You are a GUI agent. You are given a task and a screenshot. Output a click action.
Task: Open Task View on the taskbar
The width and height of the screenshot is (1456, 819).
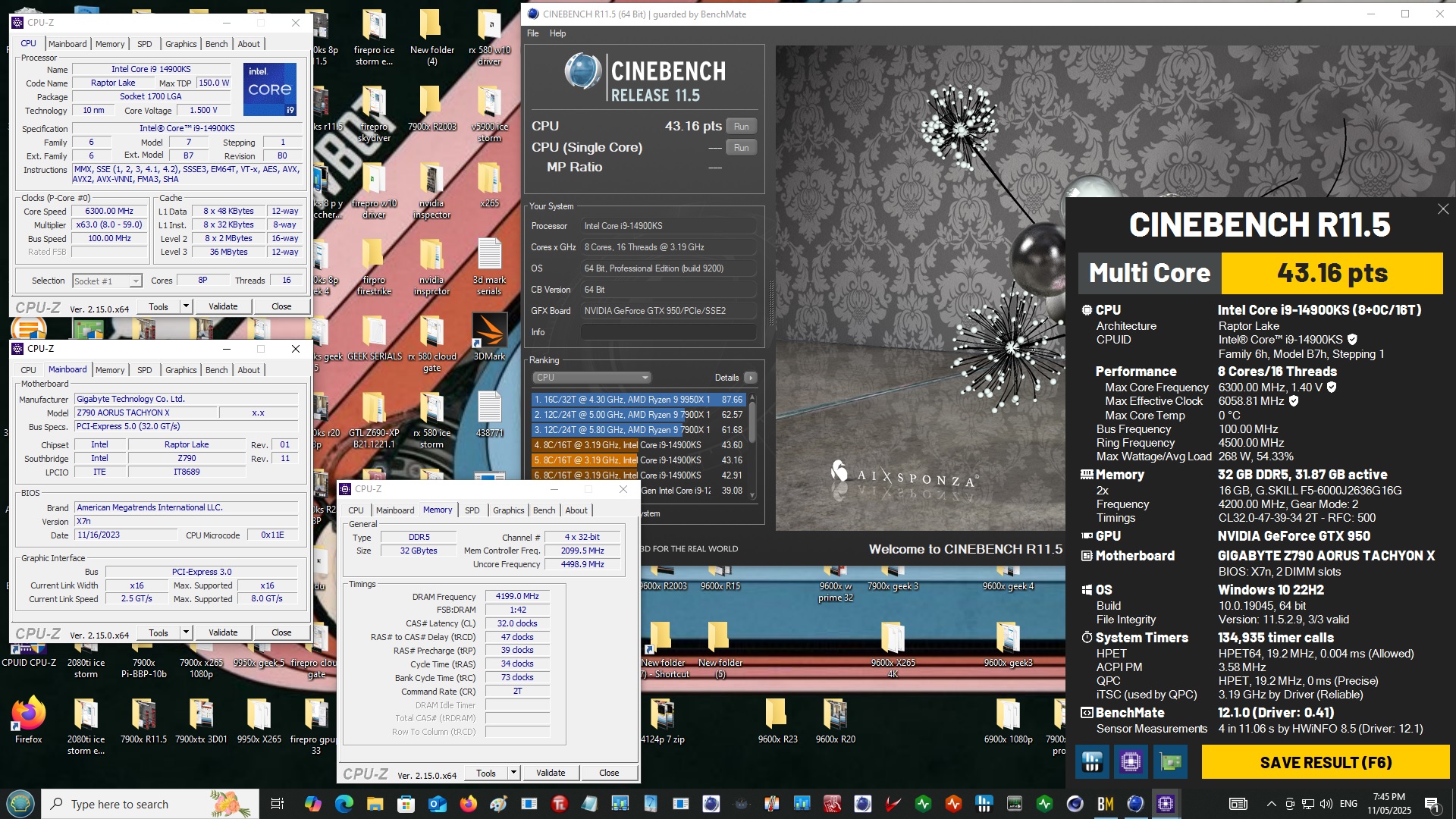point(277,804)
